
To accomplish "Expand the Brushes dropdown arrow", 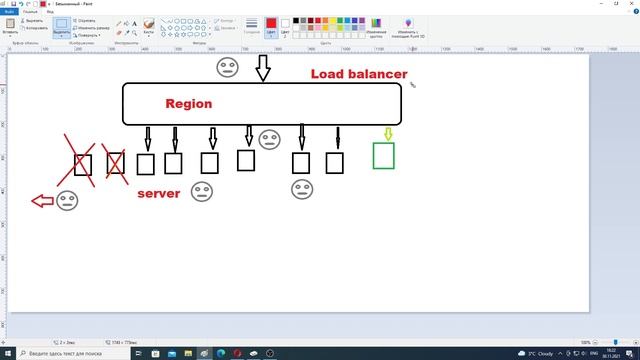I will tap(149, 35).
